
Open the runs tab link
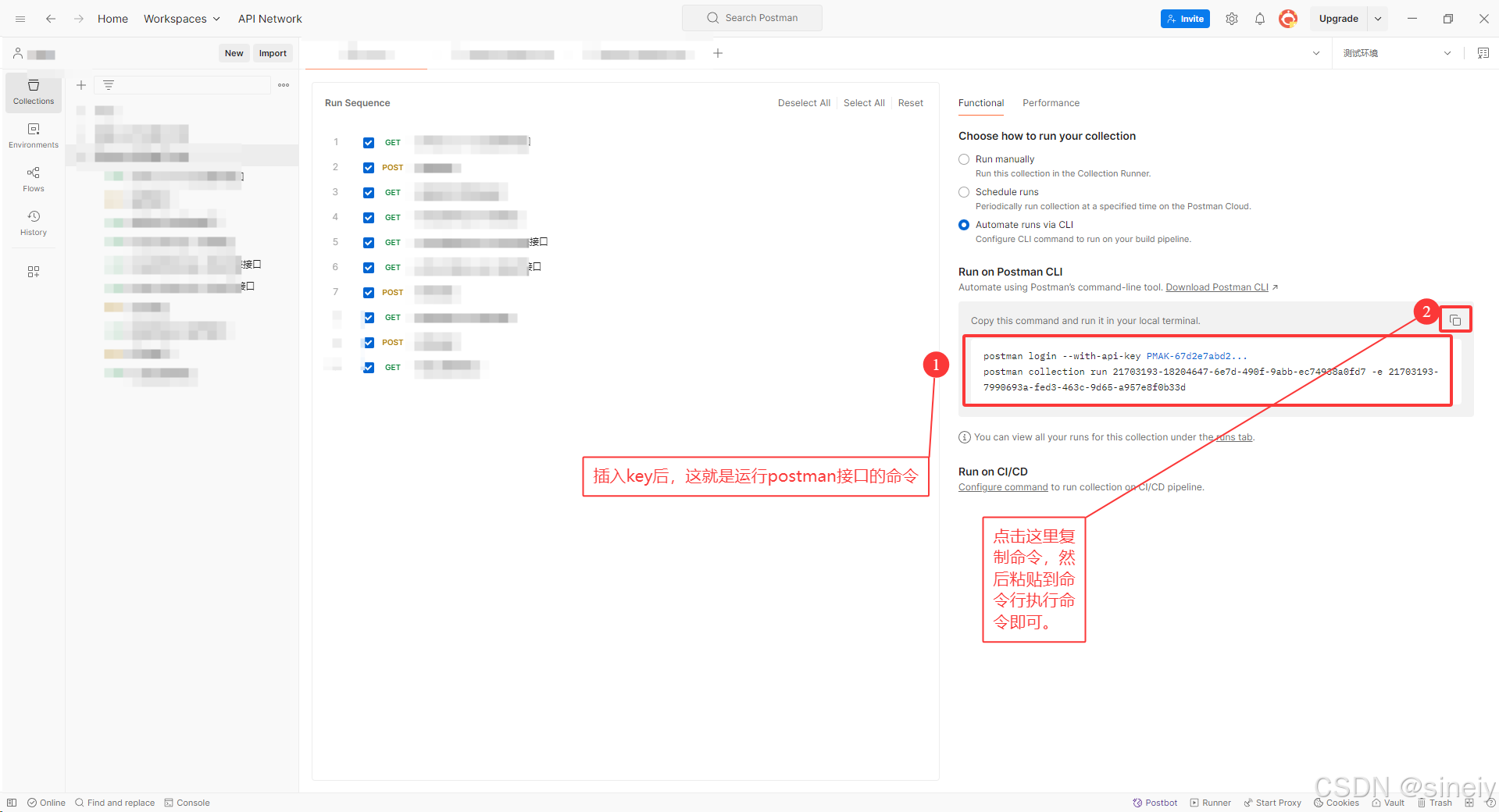point(1233,437)
